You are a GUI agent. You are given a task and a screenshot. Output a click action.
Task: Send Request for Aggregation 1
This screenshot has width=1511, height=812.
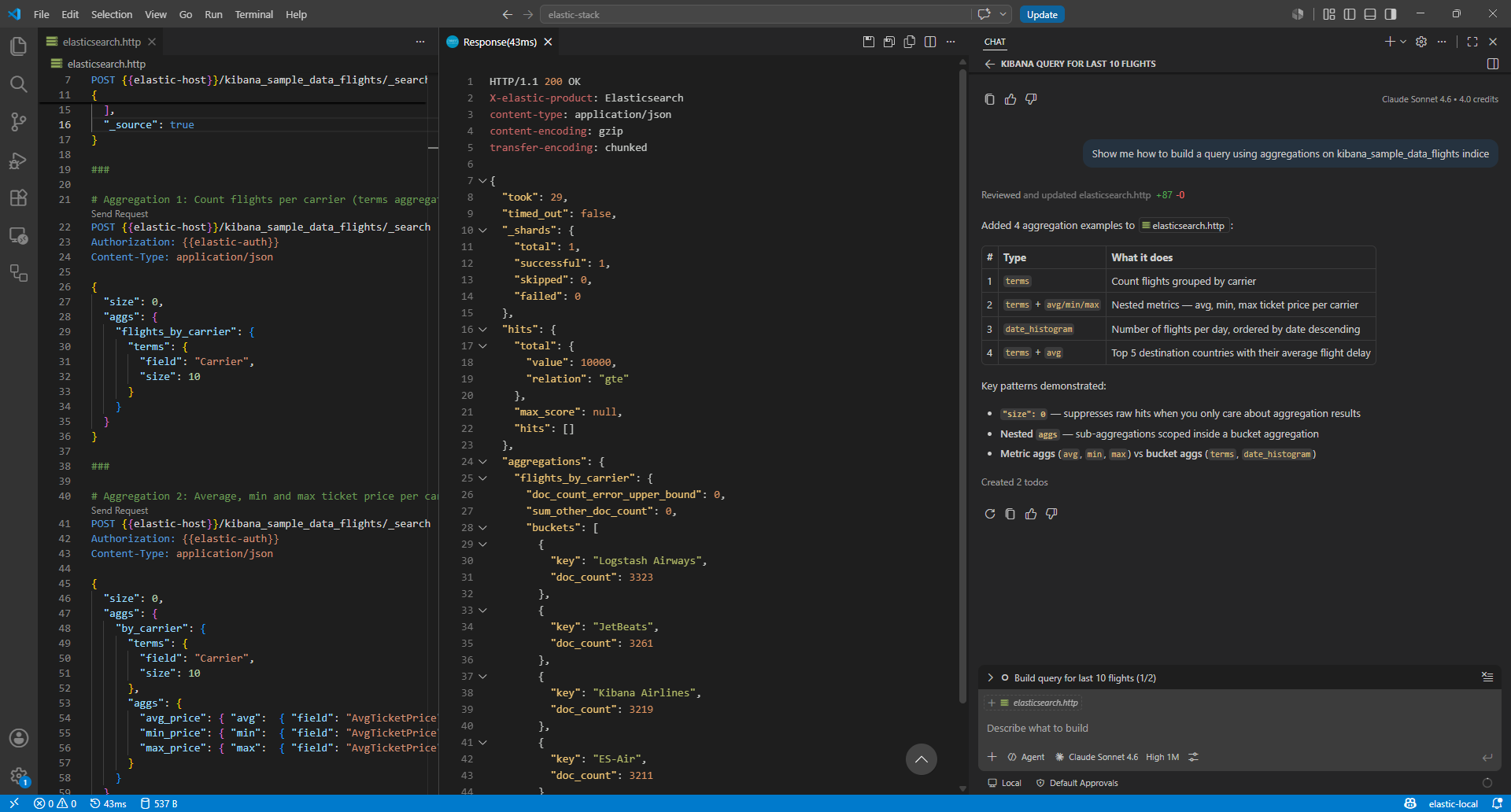tap(120, 214)
